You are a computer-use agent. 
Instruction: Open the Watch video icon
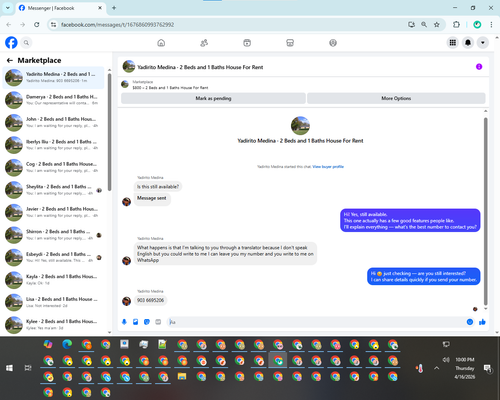(x=247, y=43)
